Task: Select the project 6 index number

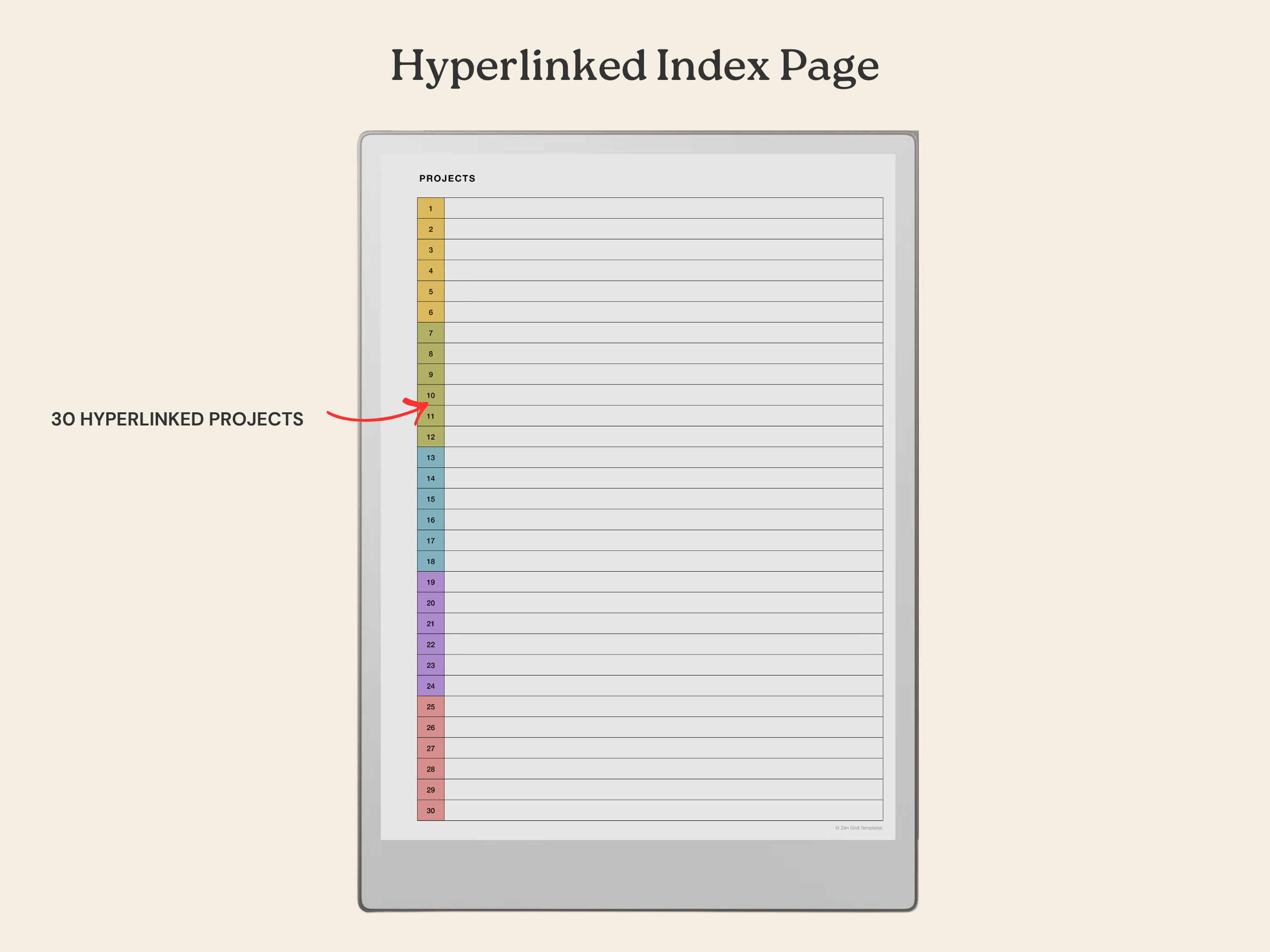Action: tap(431, 312)
